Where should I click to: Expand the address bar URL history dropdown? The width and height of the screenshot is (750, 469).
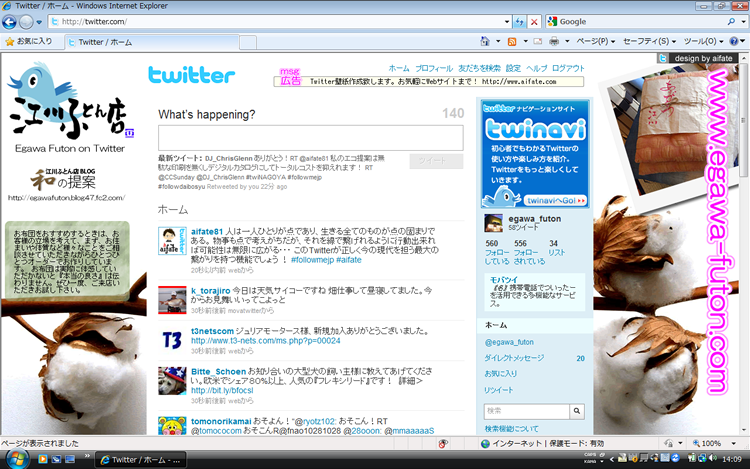(507, 22)
